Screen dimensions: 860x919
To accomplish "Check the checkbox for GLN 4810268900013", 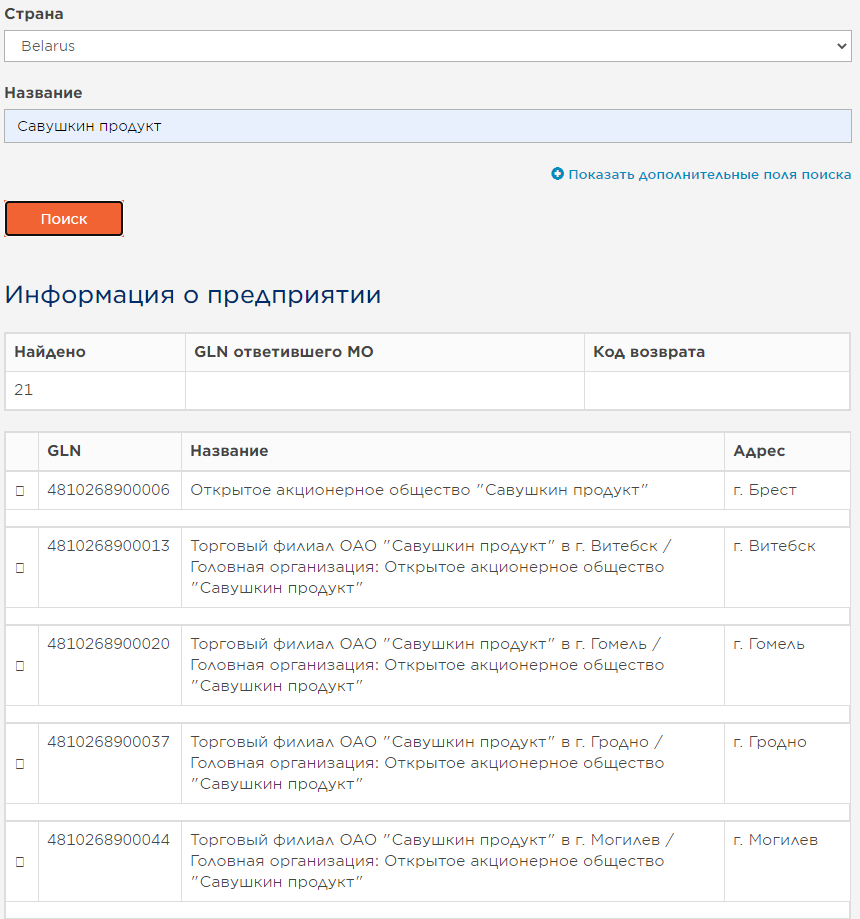I will (x=21, y=567).
